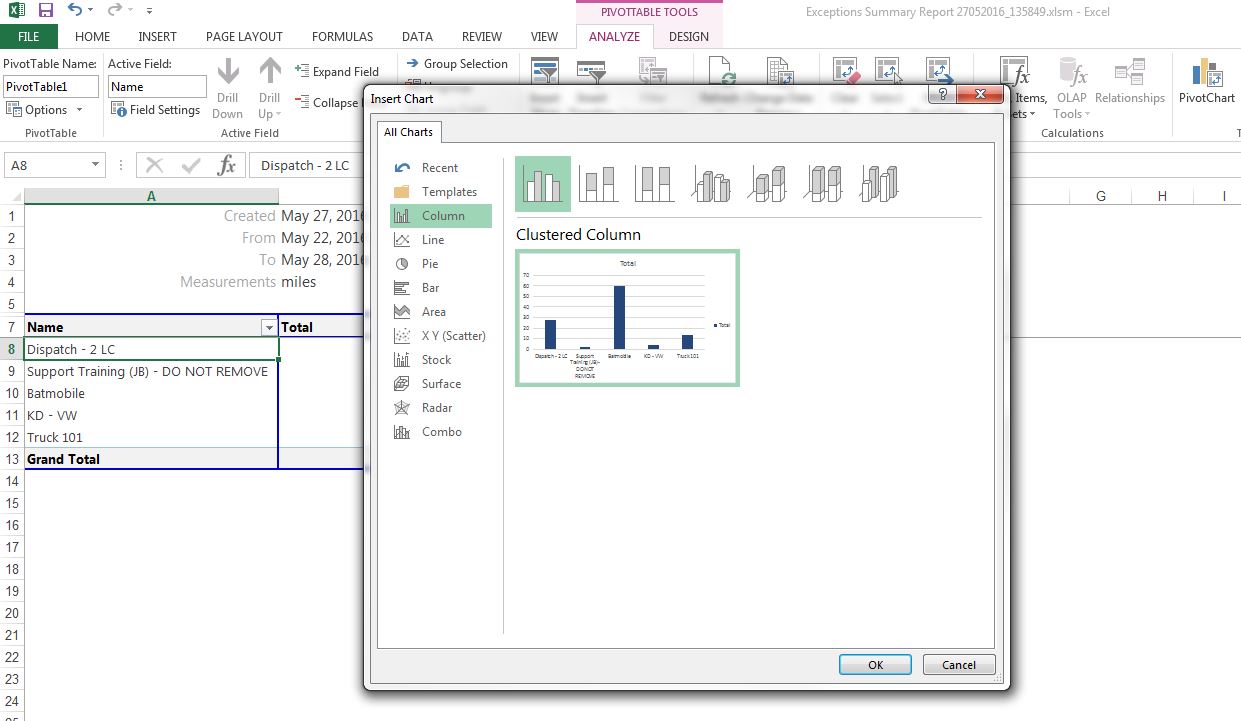This screenshot has width=1241, height=721.
Task: Click Group Selection button
Action: click(x=457, y=63)
